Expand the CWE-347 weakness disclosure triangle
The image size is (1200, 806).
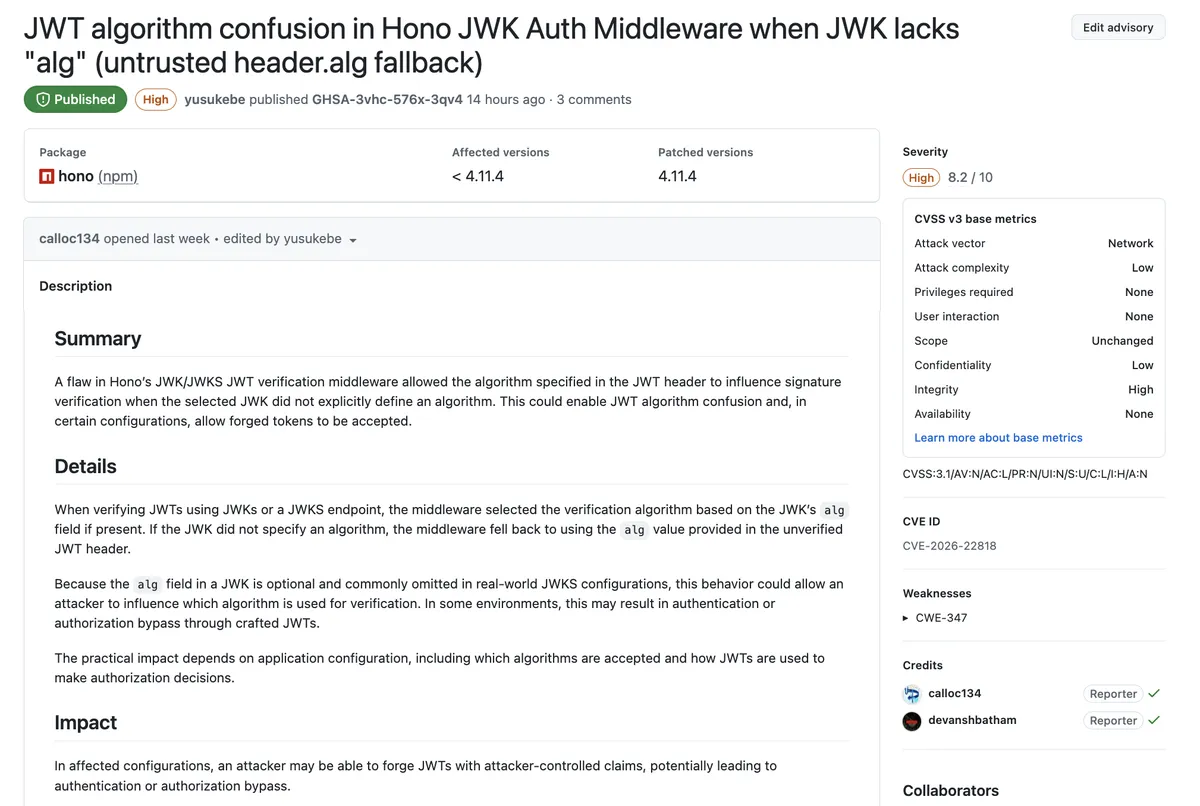pos(906,618)
